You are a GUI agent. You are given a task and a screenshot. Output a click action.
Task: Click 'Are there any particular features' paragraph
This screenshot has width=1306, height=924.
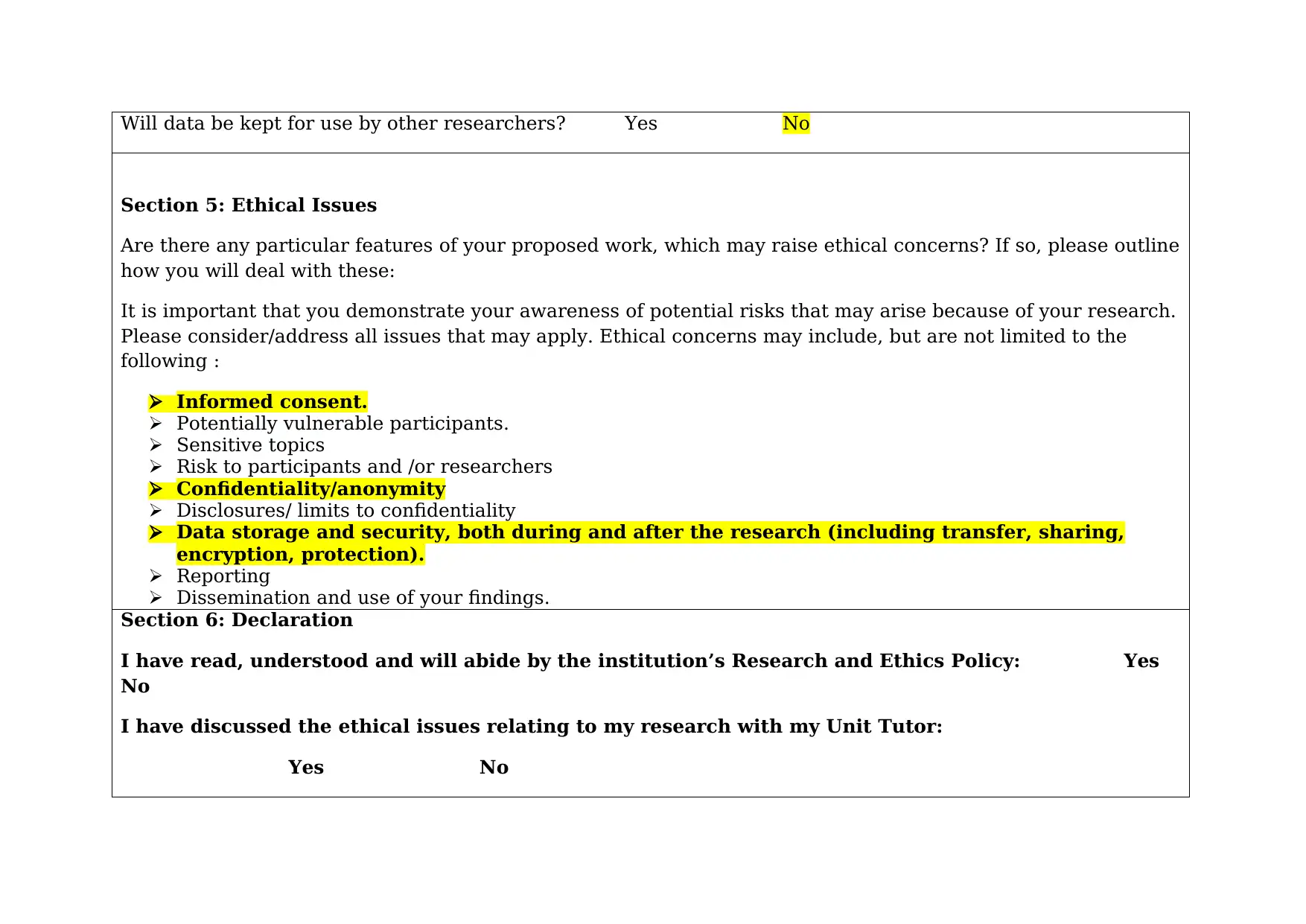pos(650,258)
